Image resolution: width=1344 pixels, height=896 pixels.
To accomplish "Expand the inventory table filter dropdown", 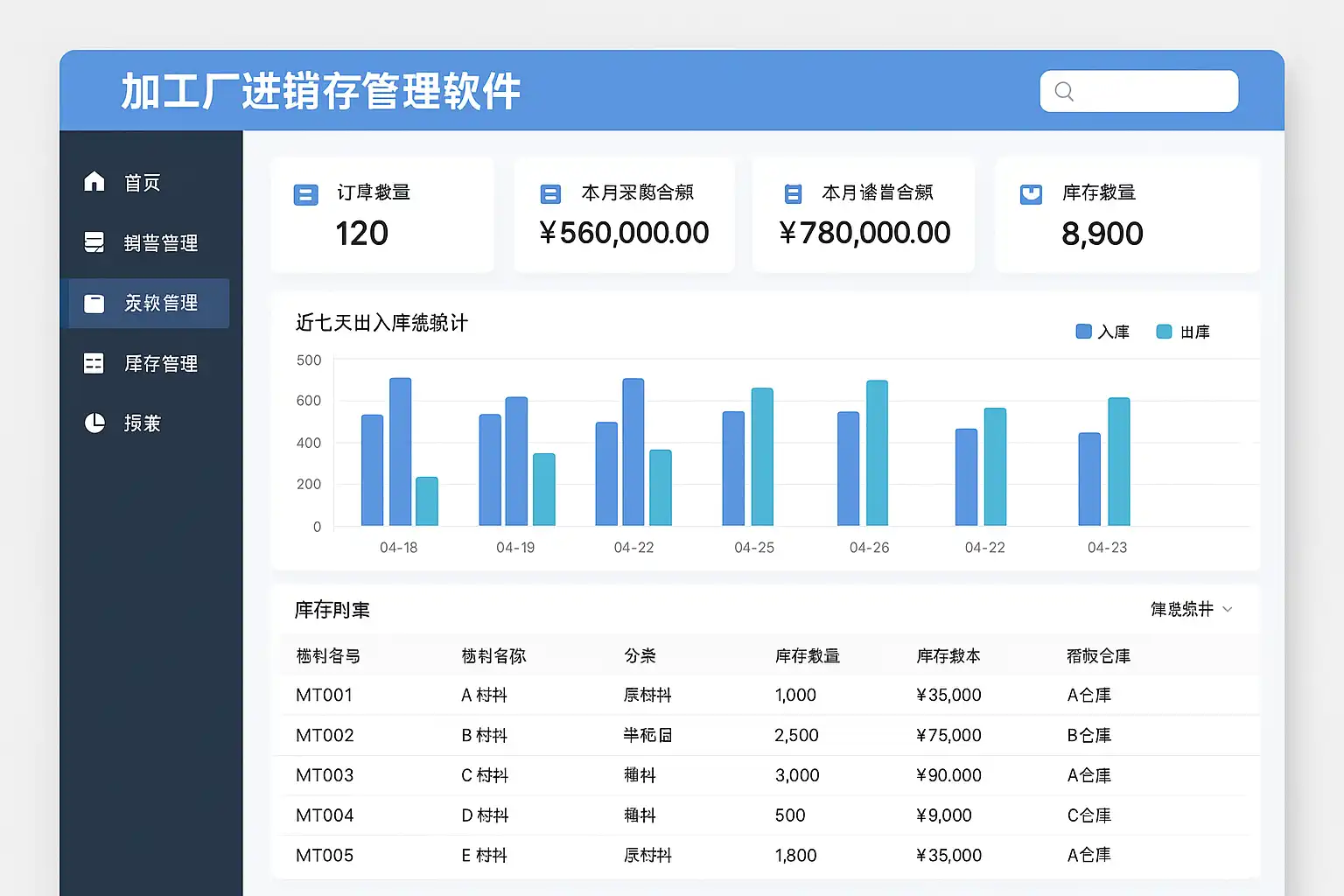I will pos(1191,609).
